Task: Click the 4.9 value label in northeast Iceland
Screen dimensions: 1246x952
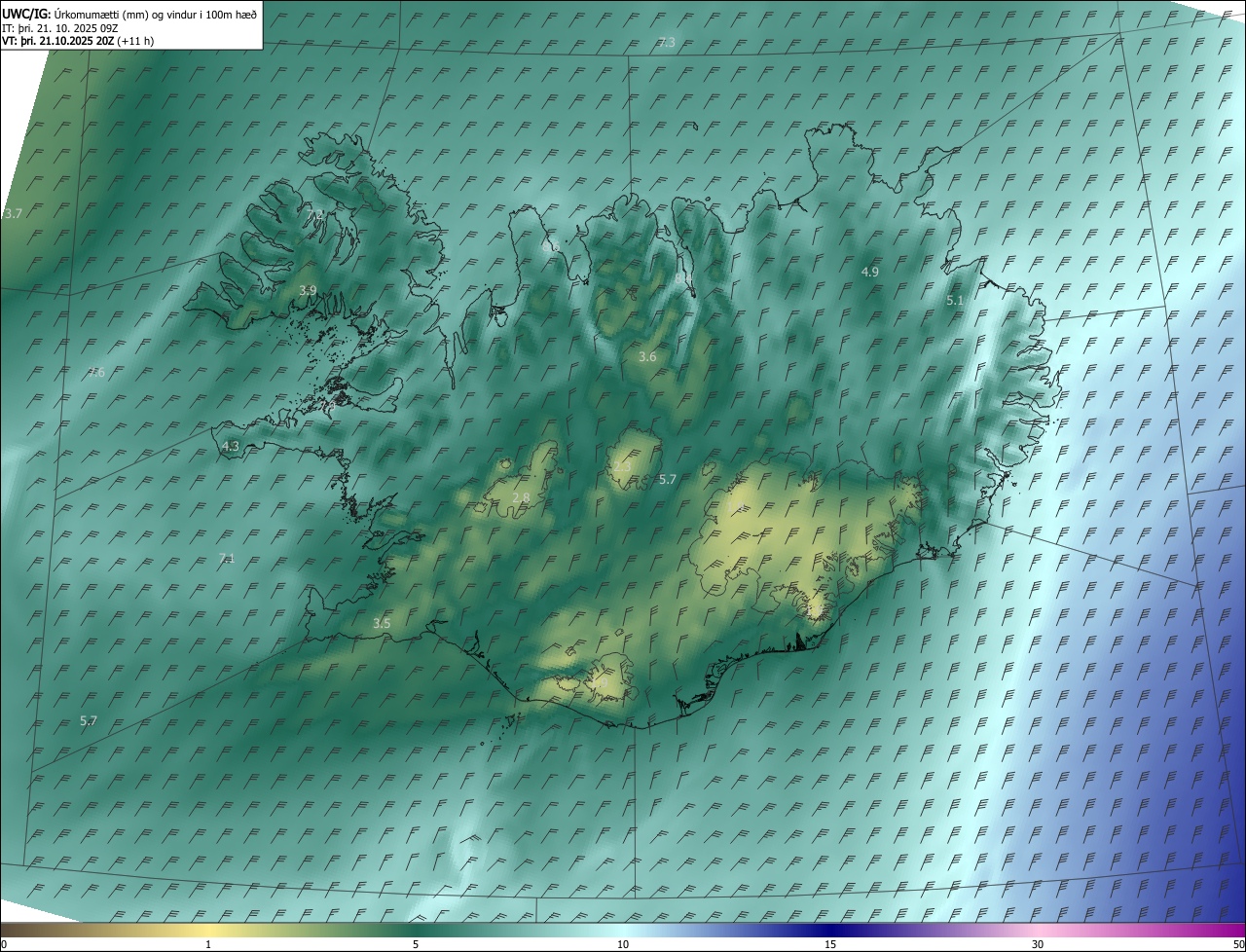Action: [x=870, y=272]
